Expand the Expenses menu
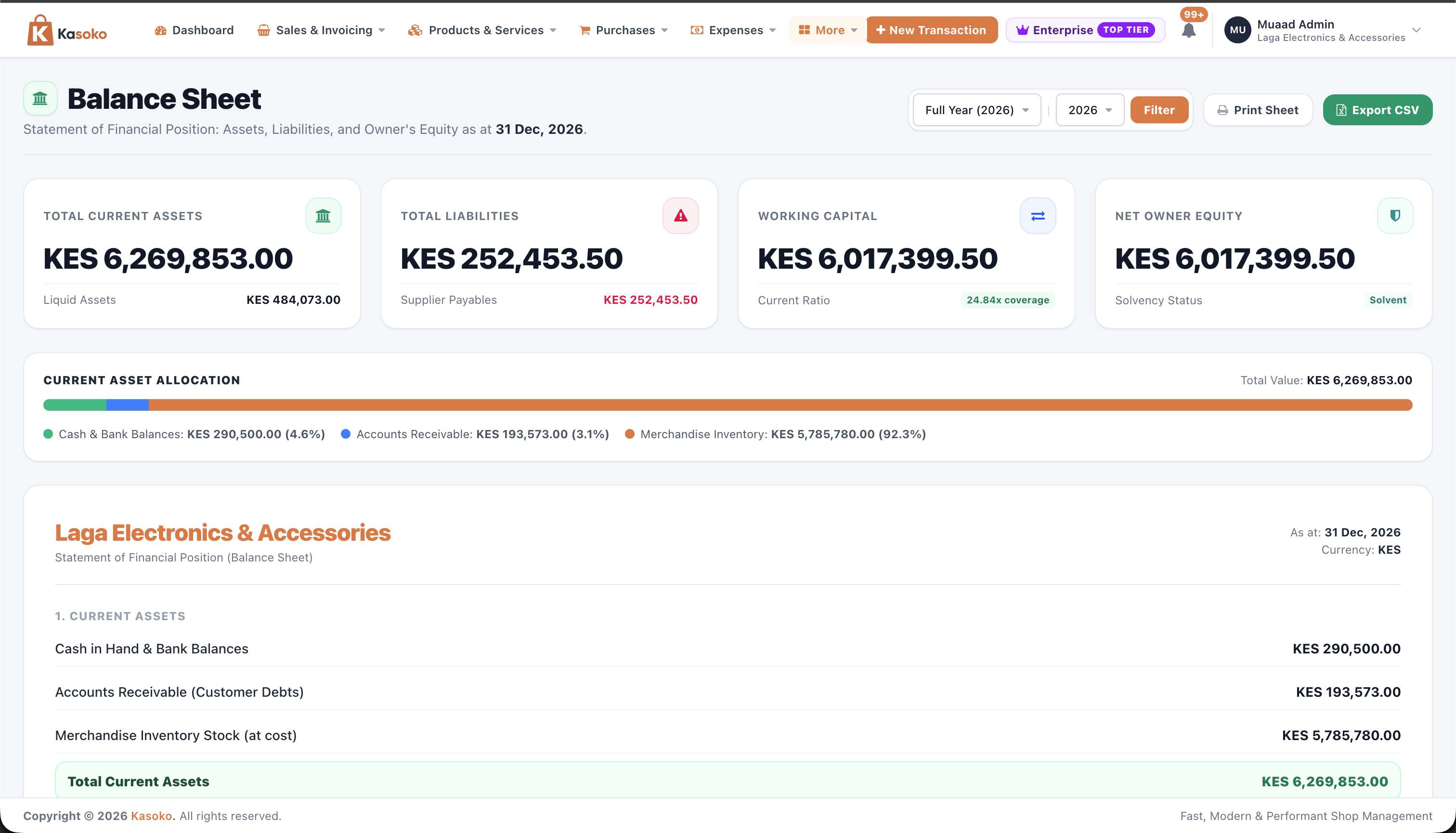The image size is (1456, 833). pyautogui.click(x=733, y=30)
